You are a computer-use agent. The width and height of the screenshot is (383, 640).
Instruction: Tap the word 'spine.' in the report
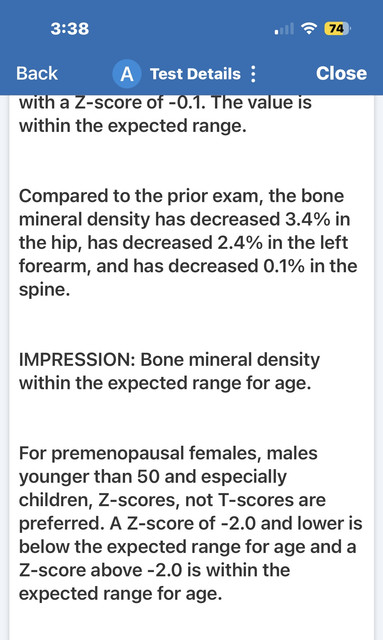[45, 290]
